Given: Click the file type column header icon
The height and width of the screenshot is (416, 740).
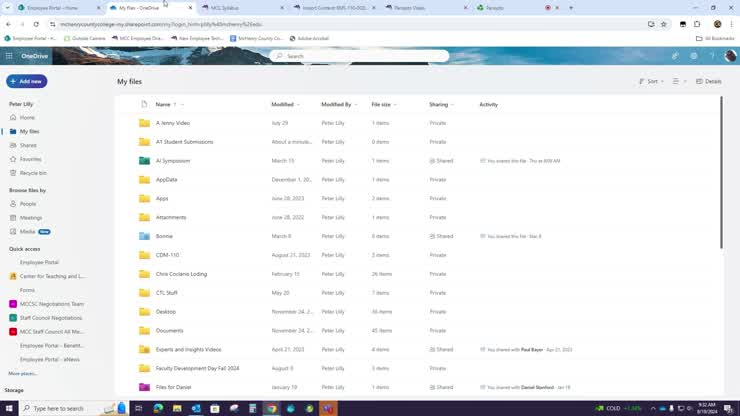Looking at the screenshot, I should 144,104.
